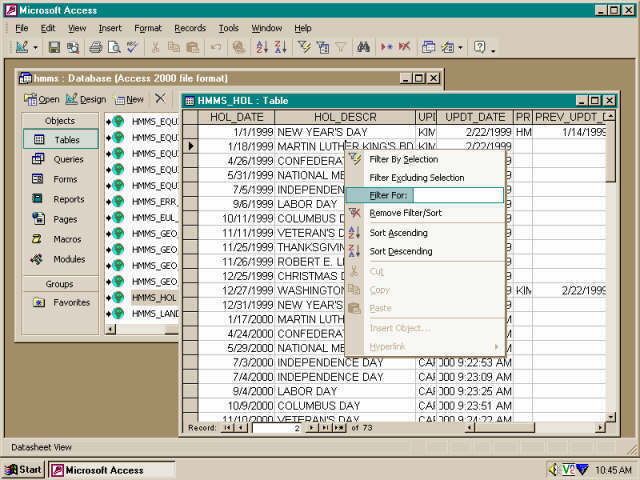The width and height of the screenshot is (640, 480).
Task: Open the View dropdown arrow in toolbar
Action: [x=35, y=47]
